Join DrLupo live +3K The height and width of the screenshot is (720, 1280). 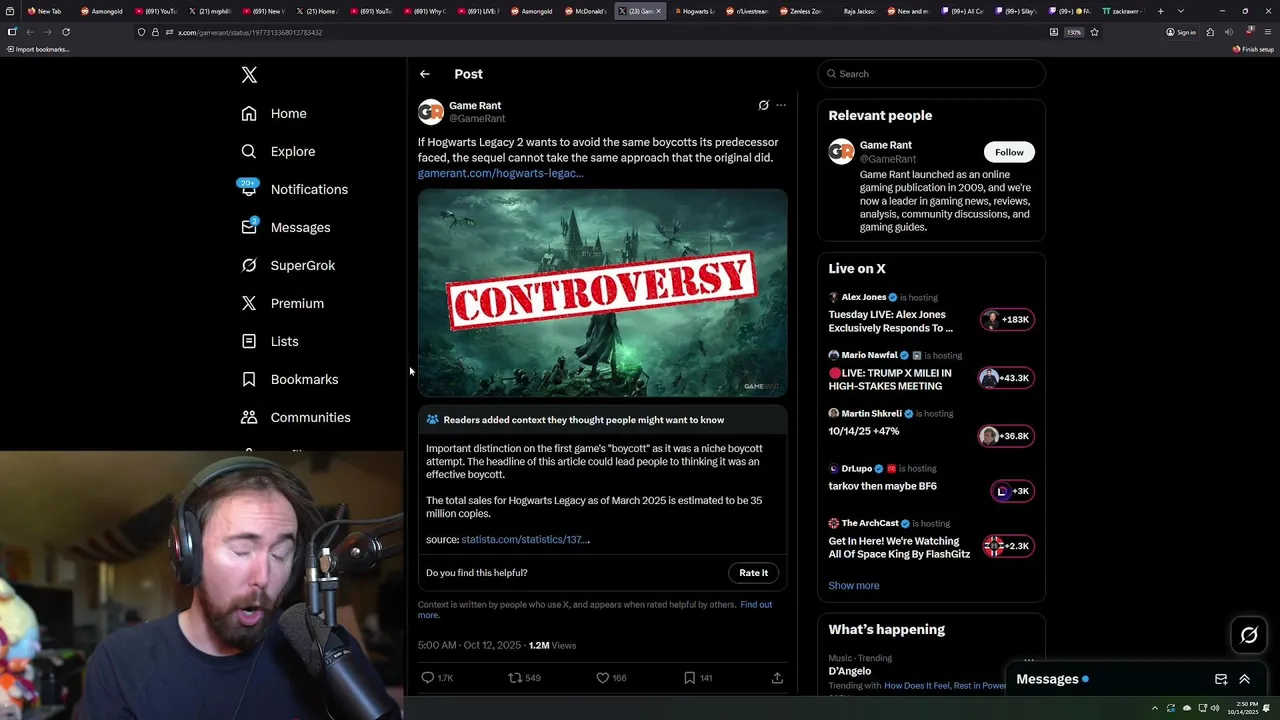pos(1012,491)
